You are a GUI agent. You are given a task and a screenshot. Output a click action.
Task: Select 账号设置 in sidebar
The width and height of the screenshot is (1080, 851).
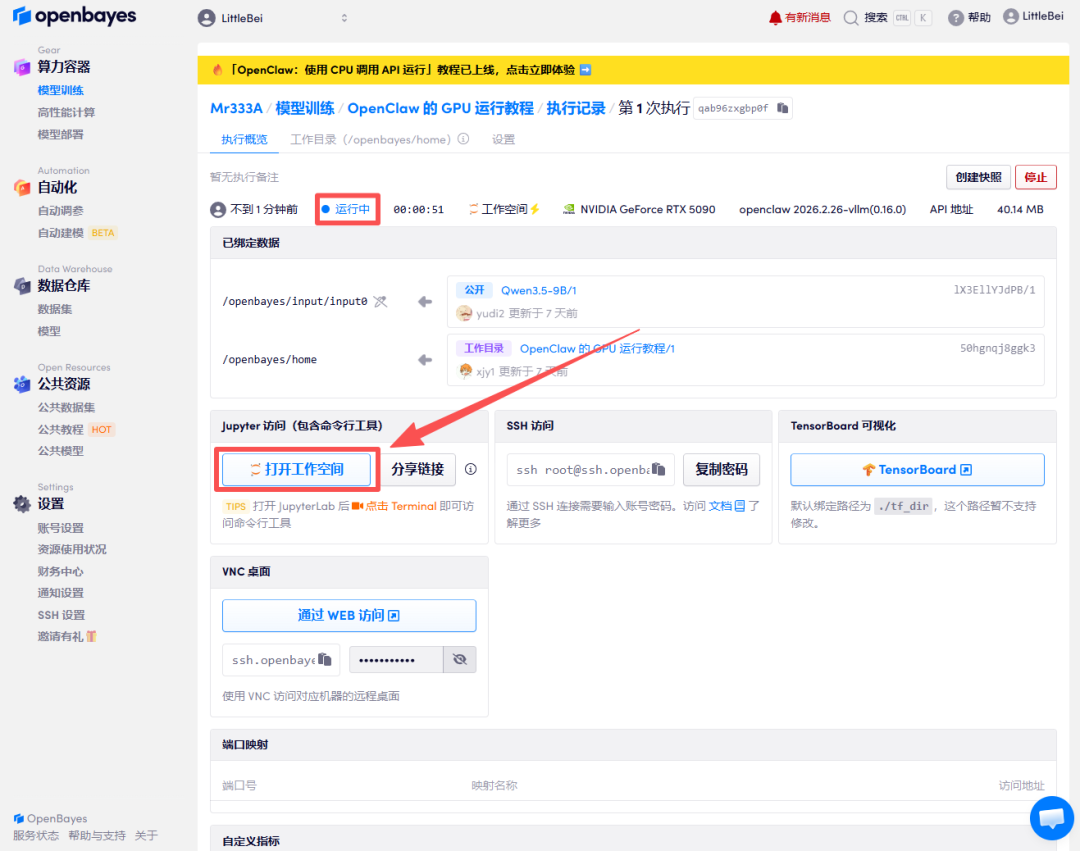[61, 528]
